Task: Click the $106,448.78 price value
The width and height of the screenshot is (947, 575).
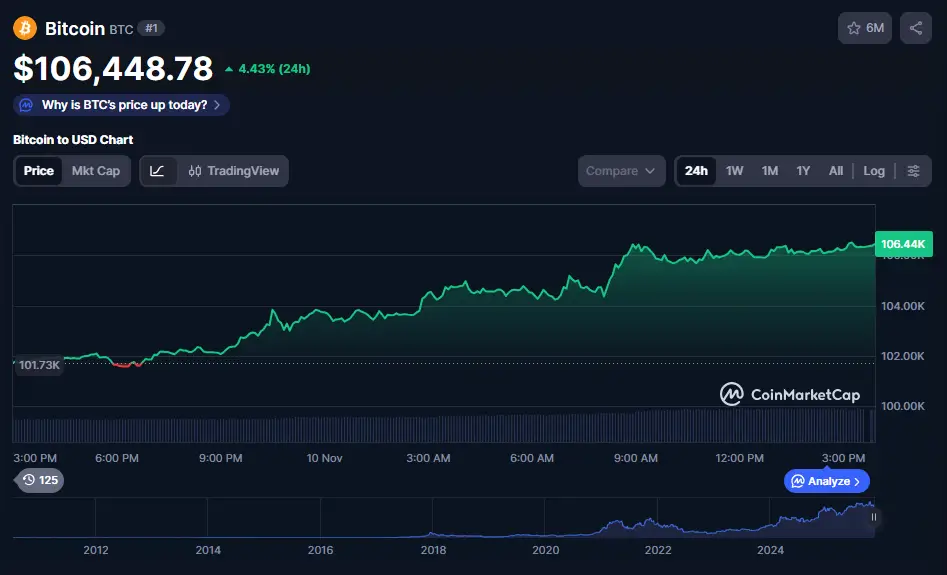Action: [113, 68]
